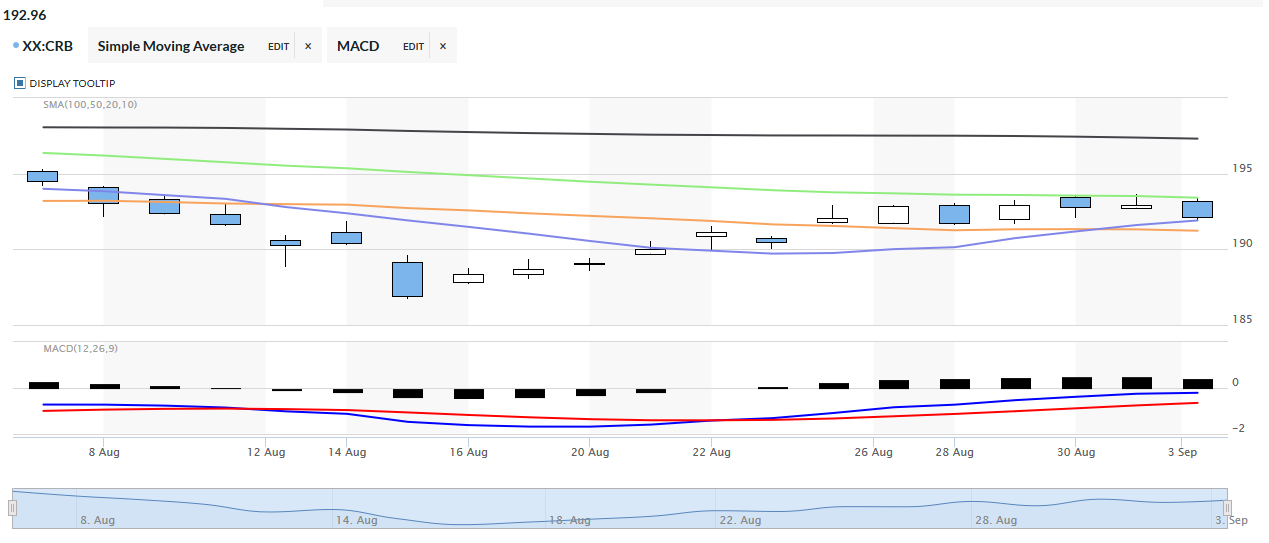Click the 28. Aug label in navigator
The image size is (1269, 543).
[995, 520]
